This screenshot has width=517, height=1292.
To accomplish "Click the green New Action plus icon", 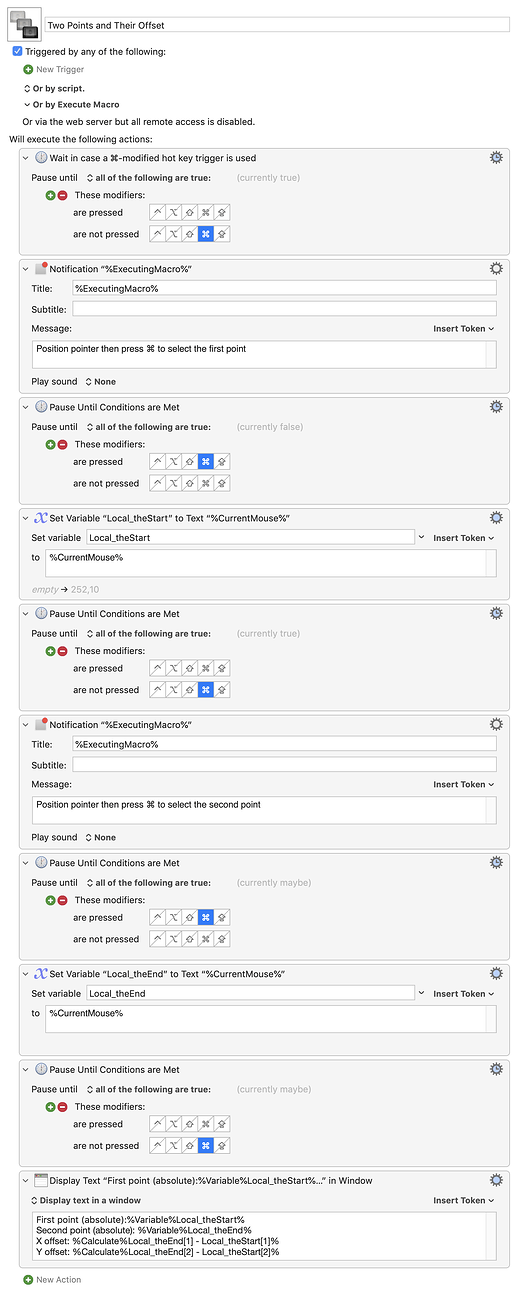I will (x=28, y=1279).
